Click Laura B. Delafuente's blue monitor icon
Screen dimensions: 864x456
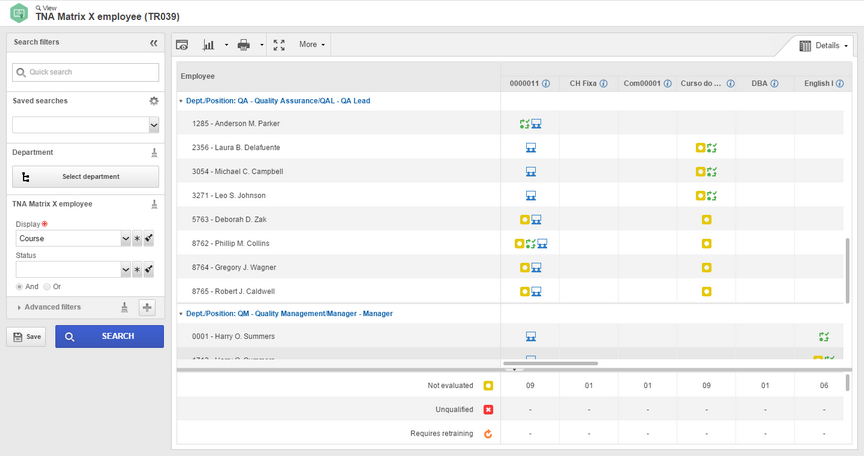(531, 148)
